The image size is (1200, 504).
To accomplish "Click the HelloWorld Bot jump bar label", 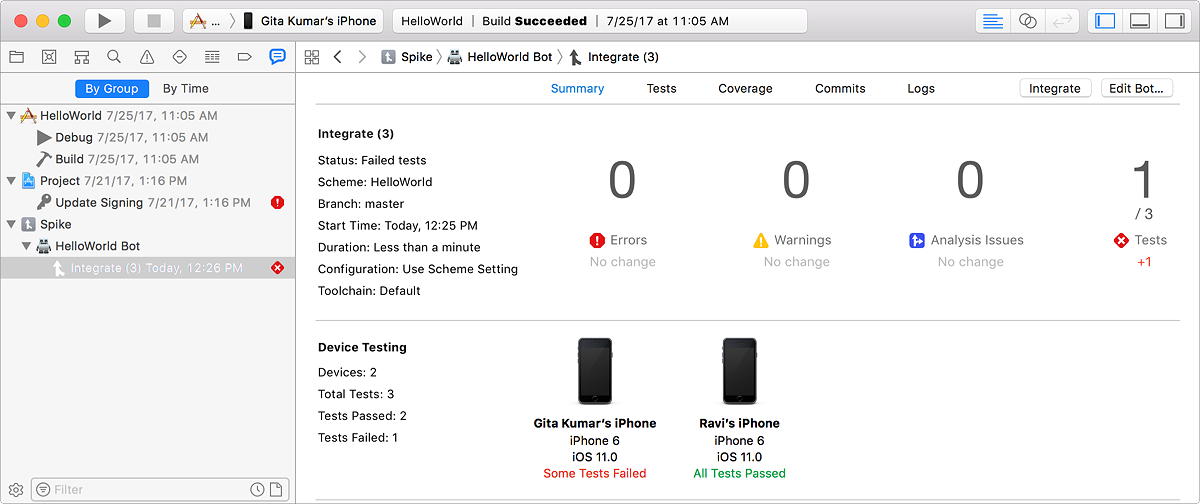I will tap(510, 57).
